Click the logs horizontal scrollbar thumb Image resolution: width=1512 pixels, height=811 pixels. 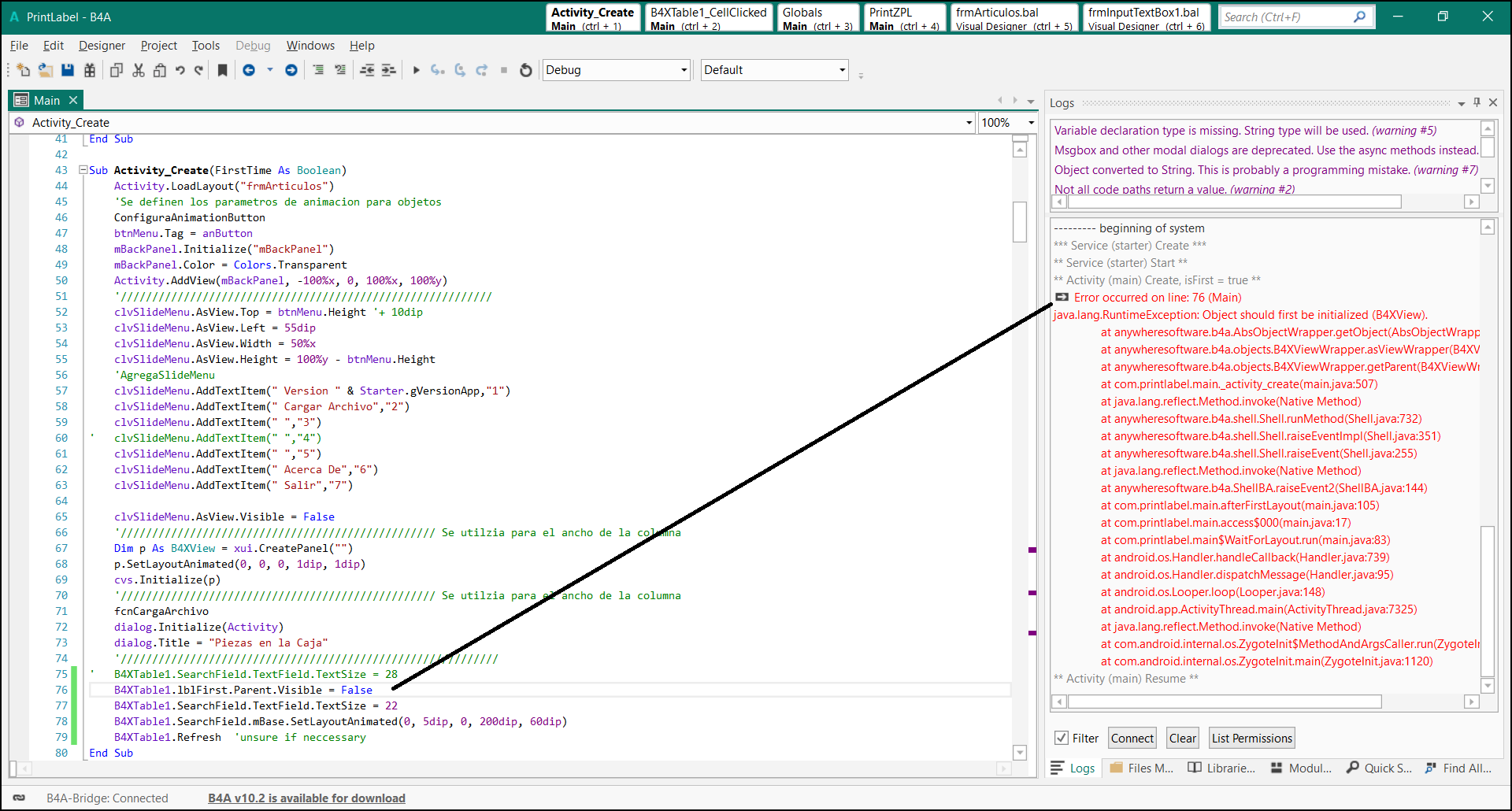(x=1225, y=702)
